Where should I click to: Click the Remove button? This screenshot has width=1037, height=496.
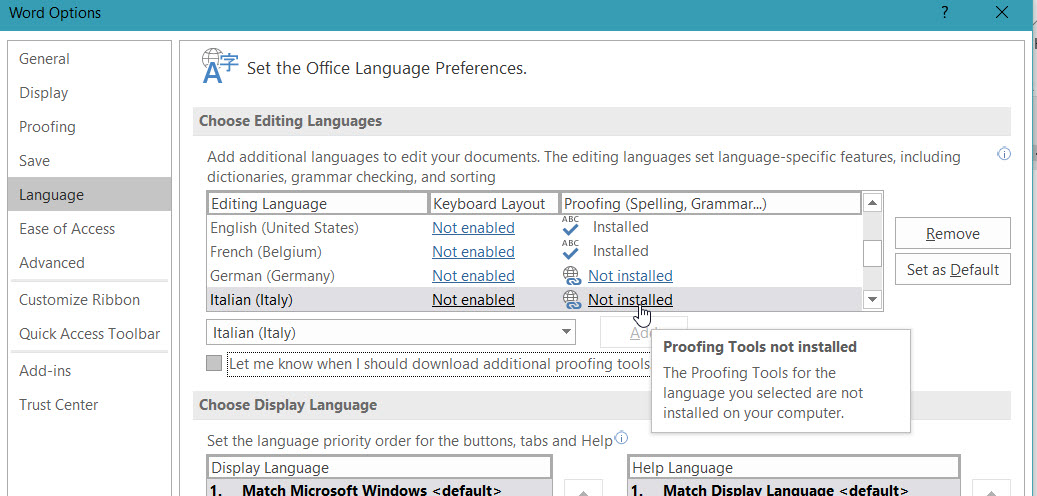(x=952, y=233)
